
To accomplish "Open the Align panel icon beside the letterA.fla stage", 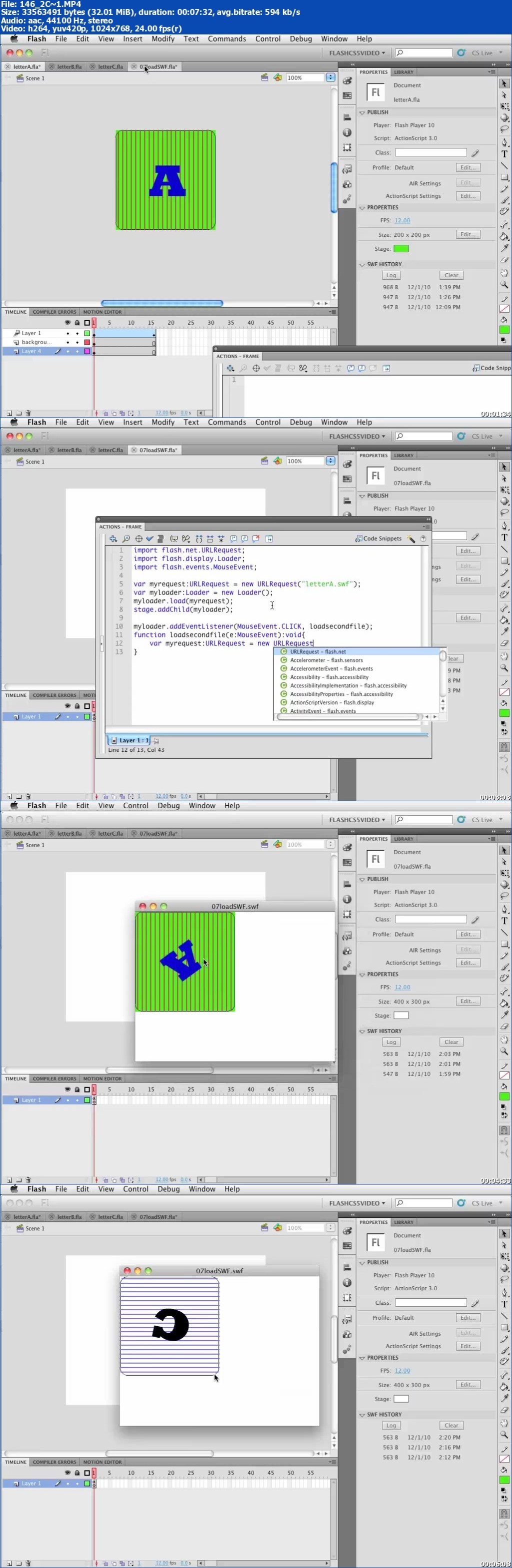I will click(x=347, y=117).
